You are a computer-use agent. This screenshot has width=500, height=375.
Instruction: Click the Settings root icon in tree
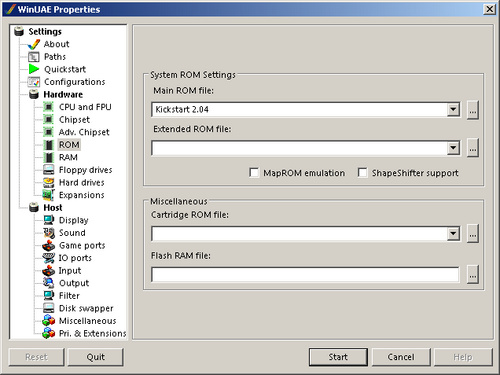click(19, 31)
